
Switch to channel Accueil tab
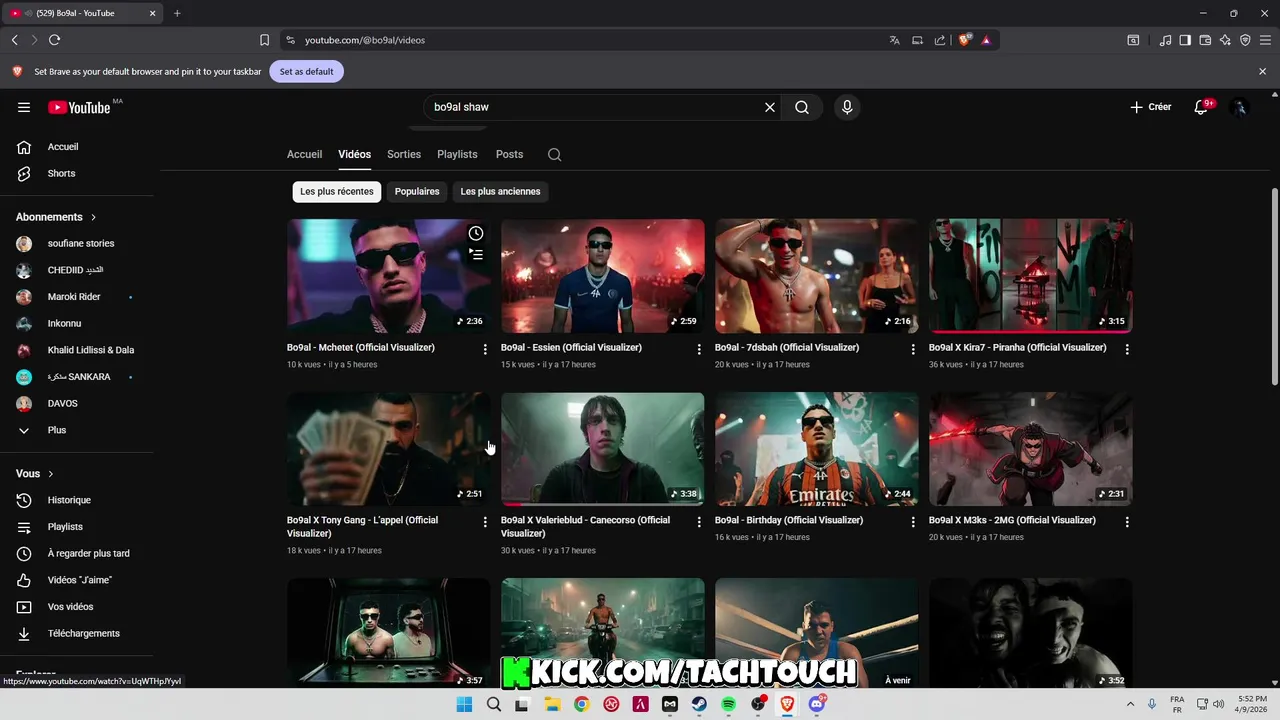point(304,154)
